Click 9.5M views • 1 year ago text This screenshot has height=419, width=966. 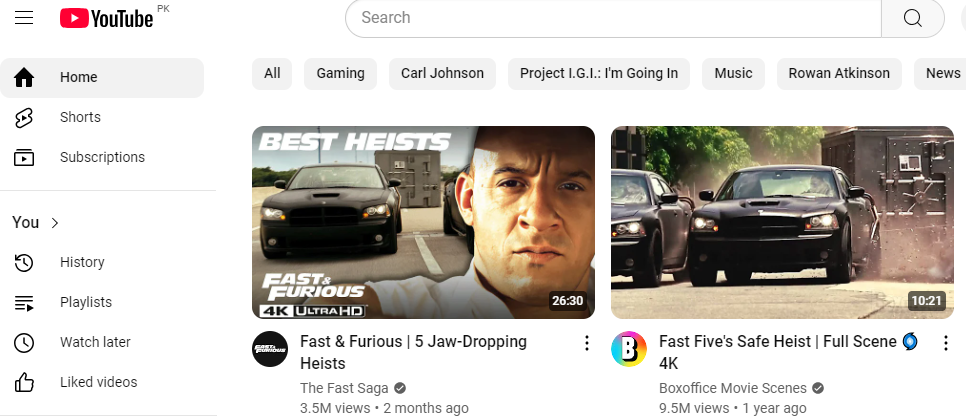point(733,408)
